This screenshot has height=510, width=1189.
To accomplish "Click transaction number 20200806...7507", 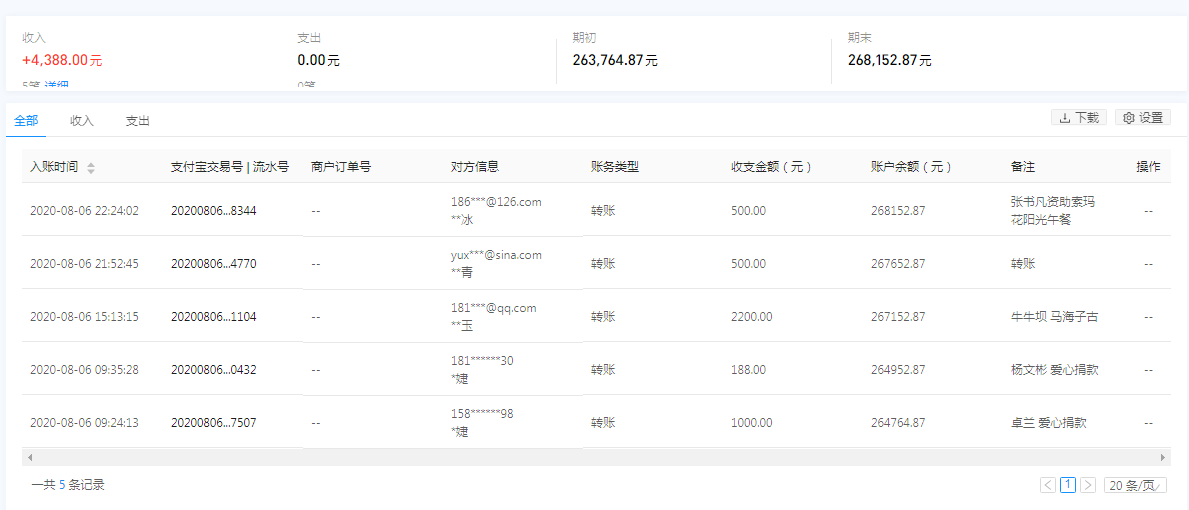I will click(x=213, y=423).
